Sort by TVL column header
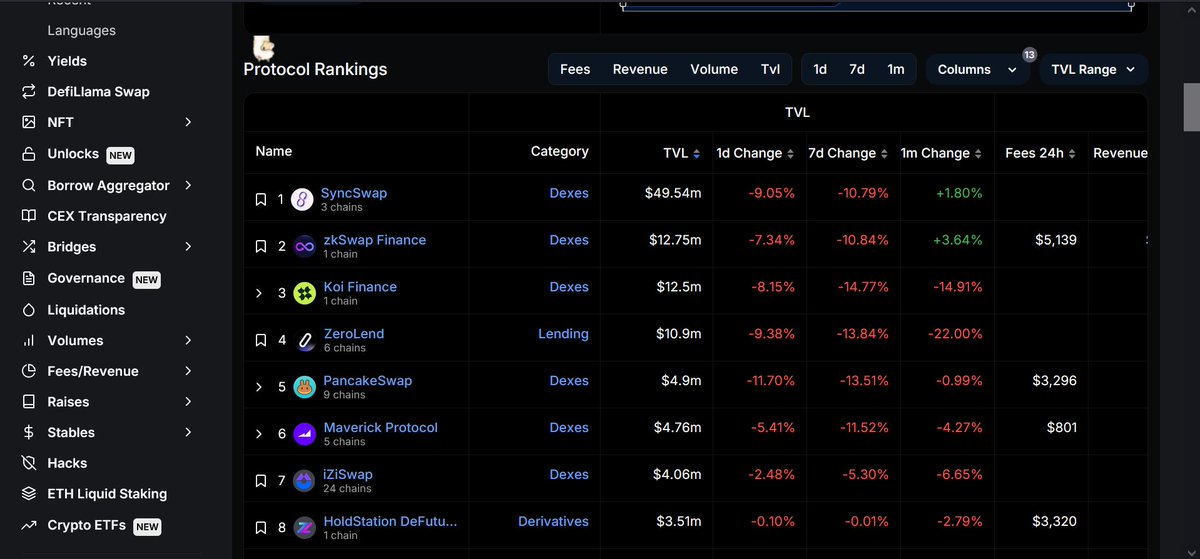The height and width of the screenshot is (559, 1200). coord(682,153)
